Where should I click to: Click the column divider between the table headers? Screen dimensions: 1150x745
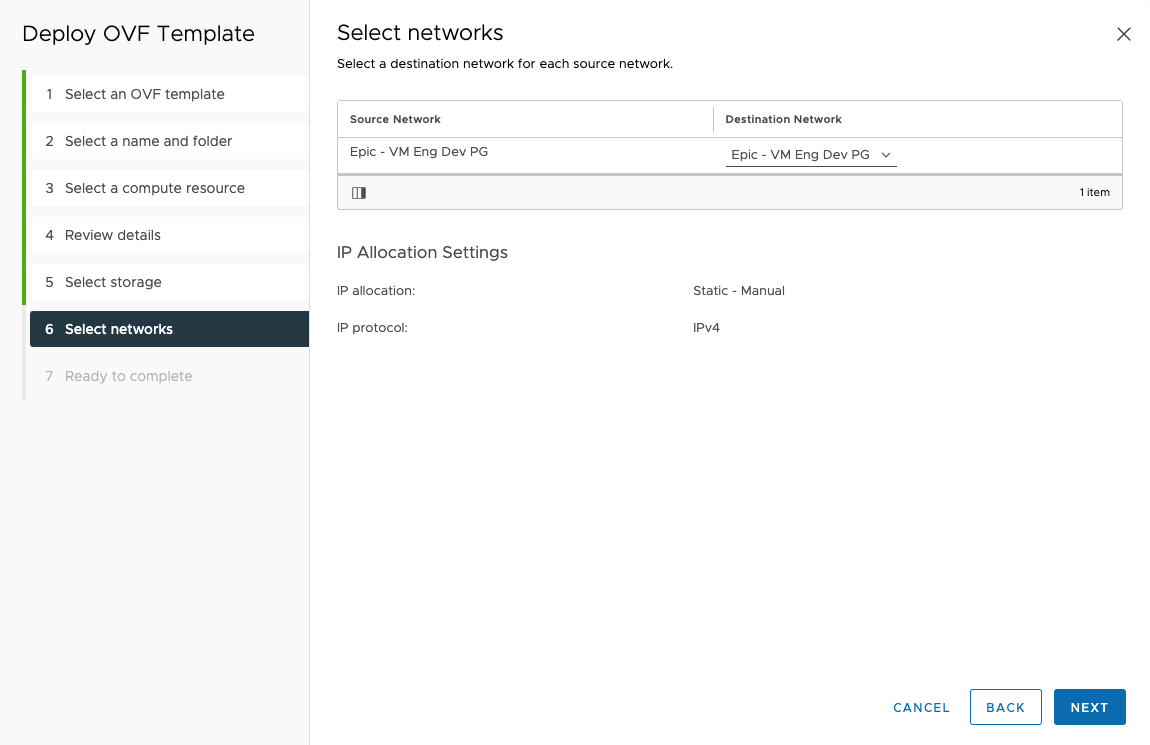(x=713, y=119)
